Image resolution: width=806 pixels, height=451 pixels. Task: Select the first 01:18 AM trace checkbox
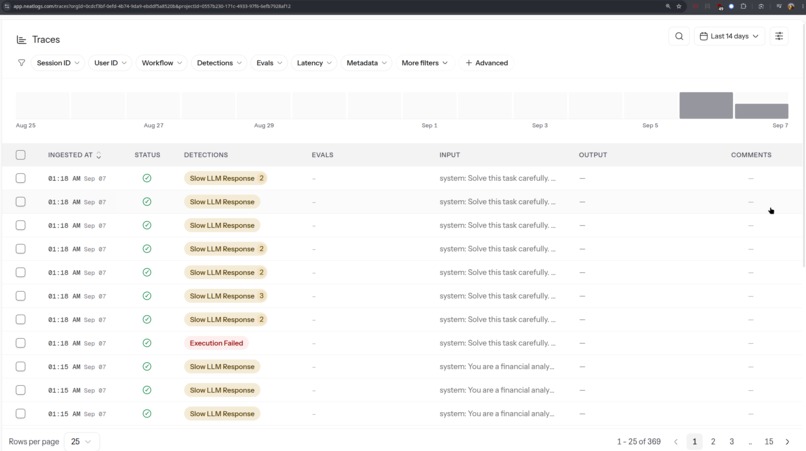pyautogui.click(x=21, y=178)
